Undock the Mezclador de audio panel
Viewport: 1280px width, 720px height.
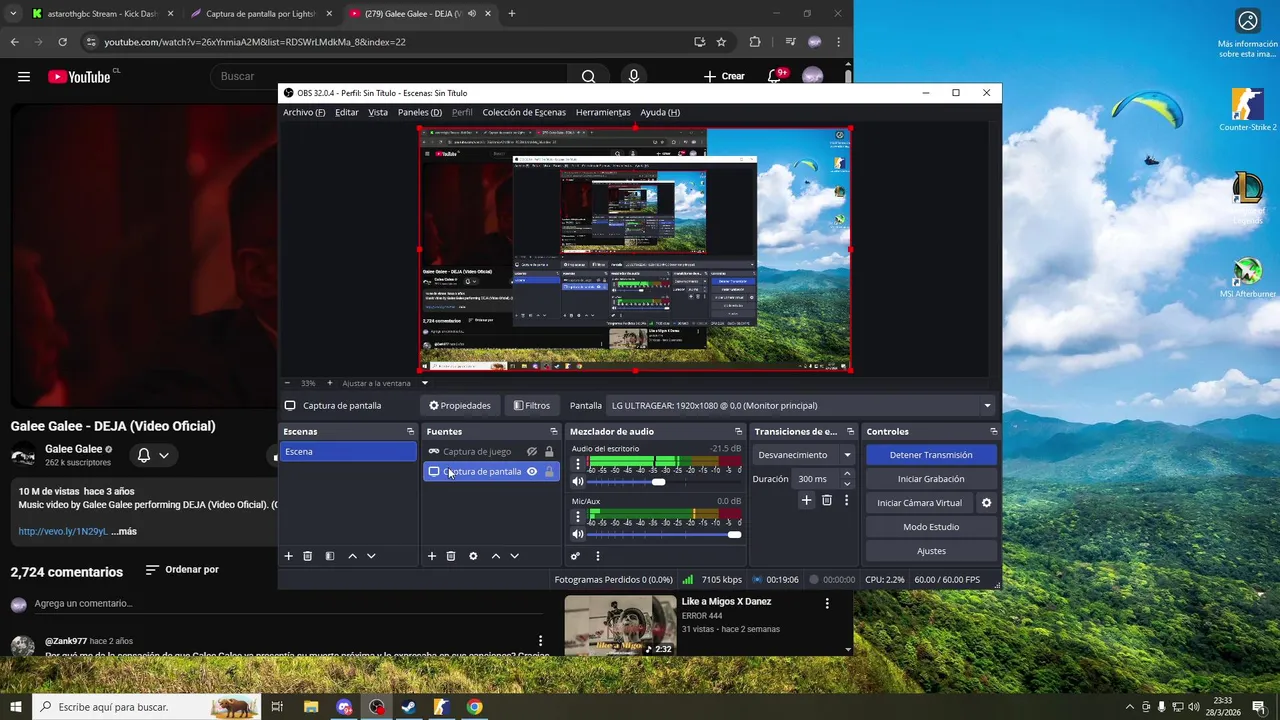[738, 432]
